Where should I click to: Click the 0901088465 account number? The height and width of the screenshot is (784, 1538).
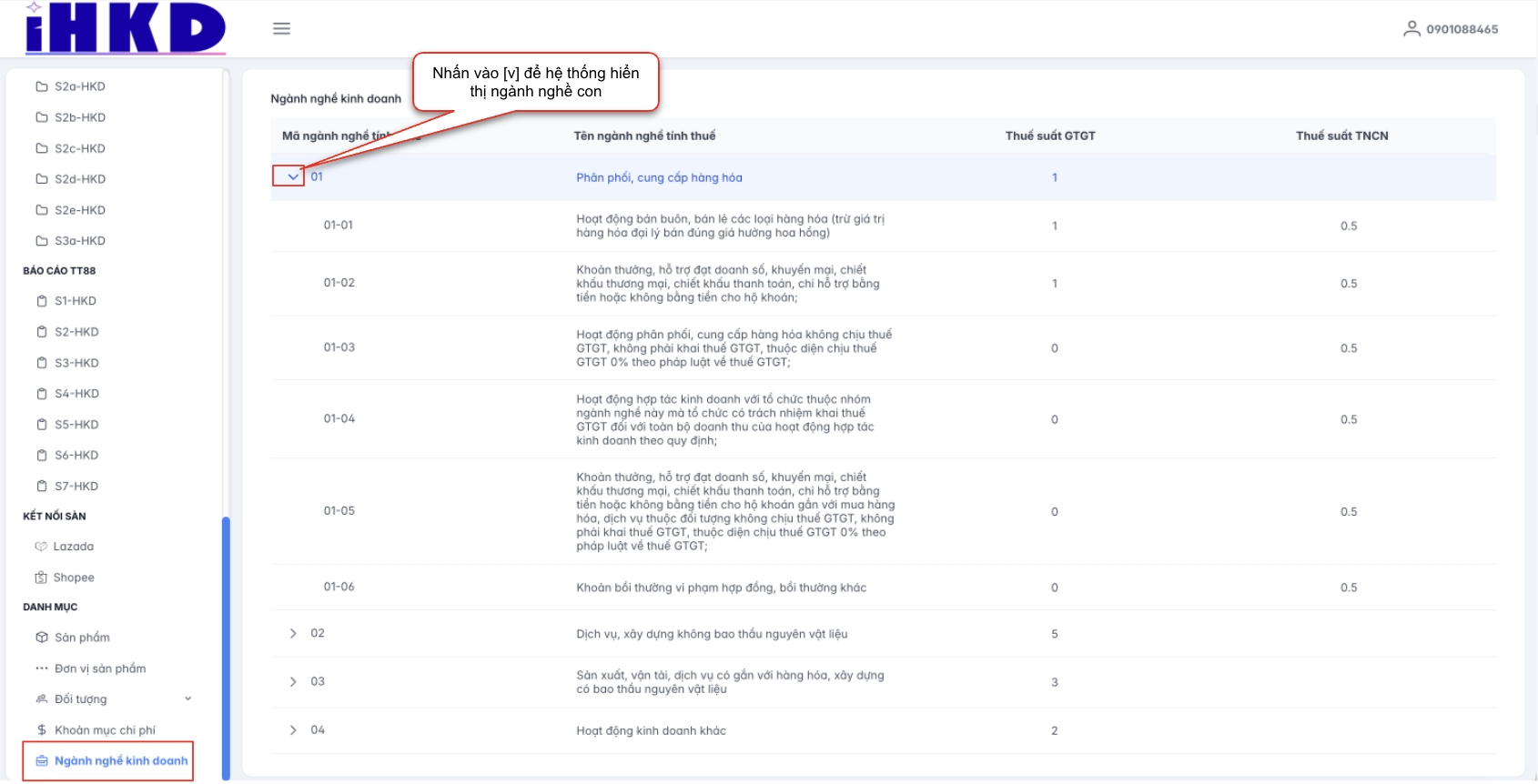click(x=1462, y=29)
